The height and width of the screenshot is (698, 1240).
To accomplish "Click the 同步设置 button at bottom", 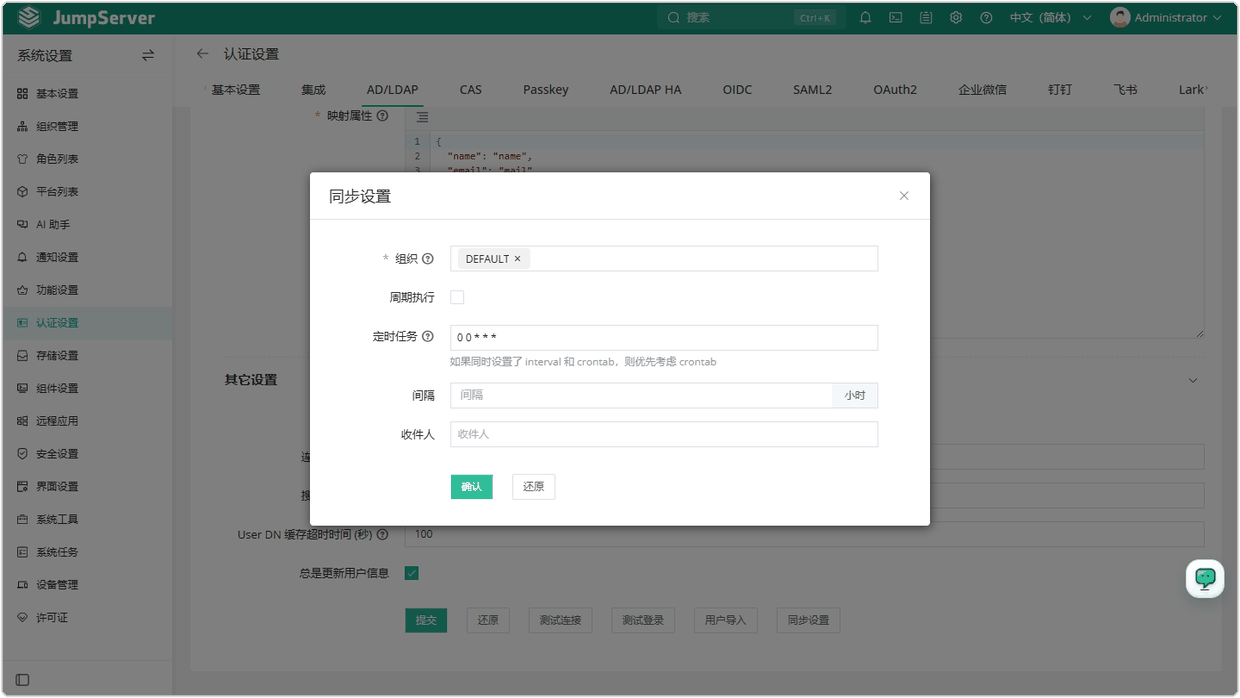I will 808,620.
